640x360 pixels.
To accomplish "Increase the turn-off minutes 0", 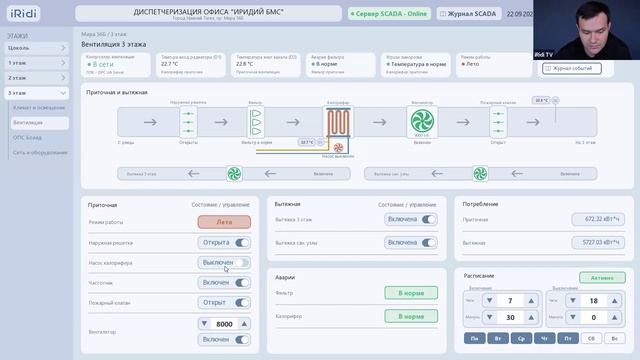I will point(614,317).
